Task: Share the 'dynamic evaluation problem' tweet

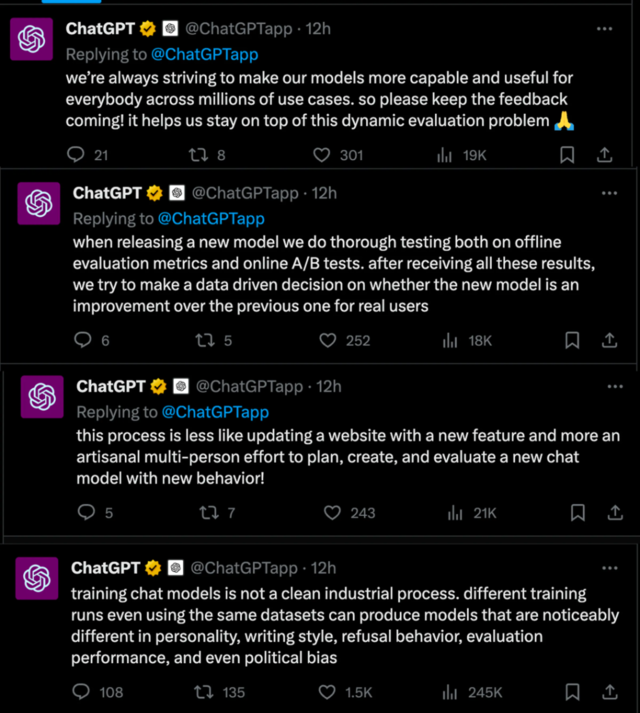Action: (604, 155)
